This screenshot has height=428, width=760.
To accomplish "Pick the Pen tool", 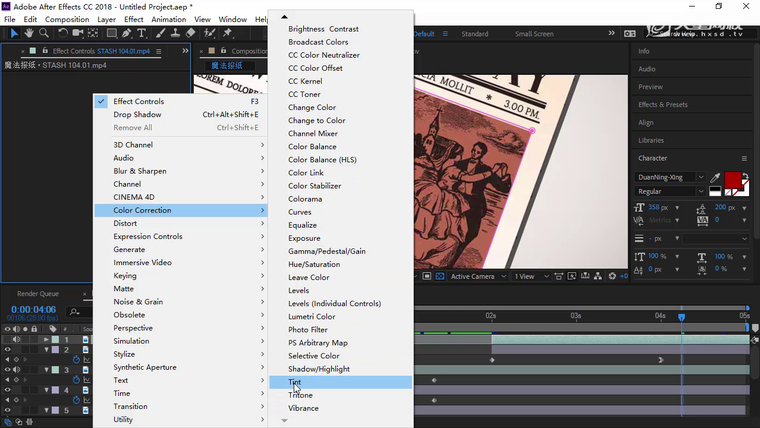I will (125, 33).
